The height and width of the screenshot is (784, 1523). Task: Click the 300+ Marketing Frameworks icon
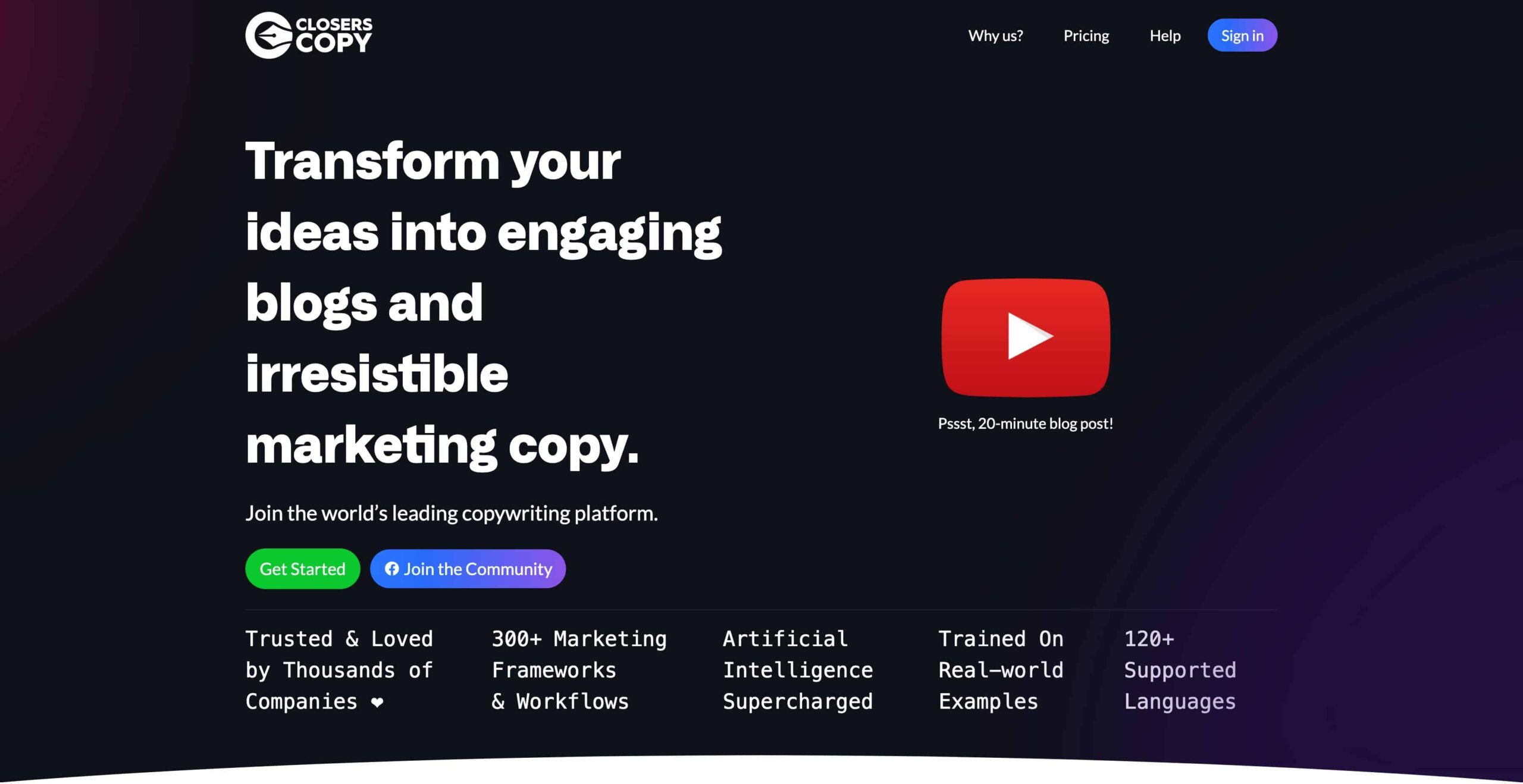(x=579, y=669)
